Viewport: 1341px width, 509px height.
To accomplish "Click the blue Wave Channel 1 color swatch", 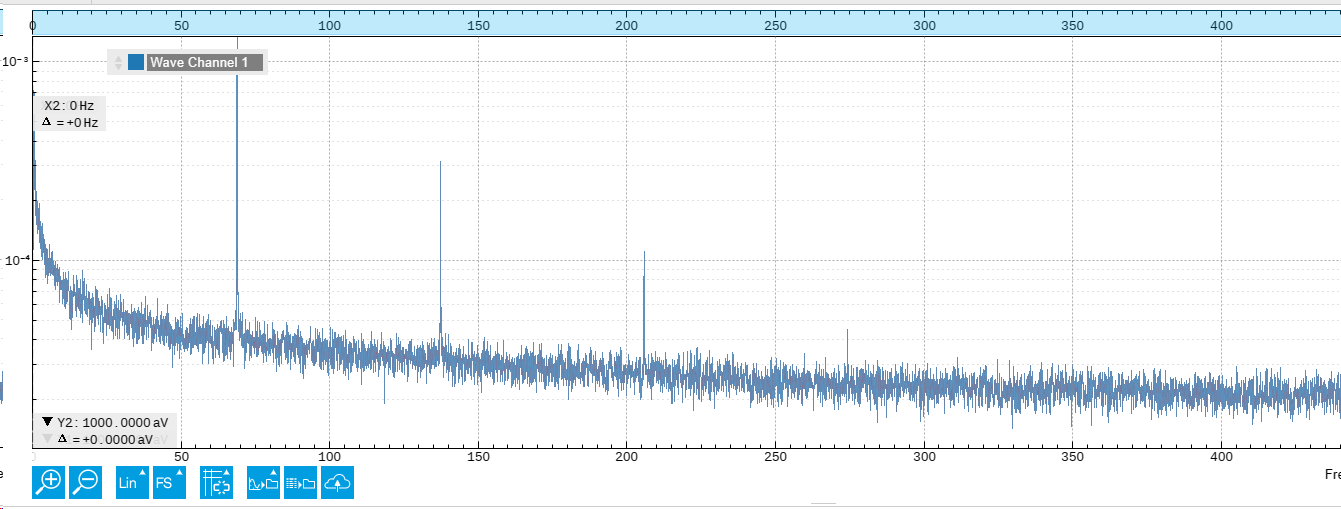I will [x=136, y=63].
